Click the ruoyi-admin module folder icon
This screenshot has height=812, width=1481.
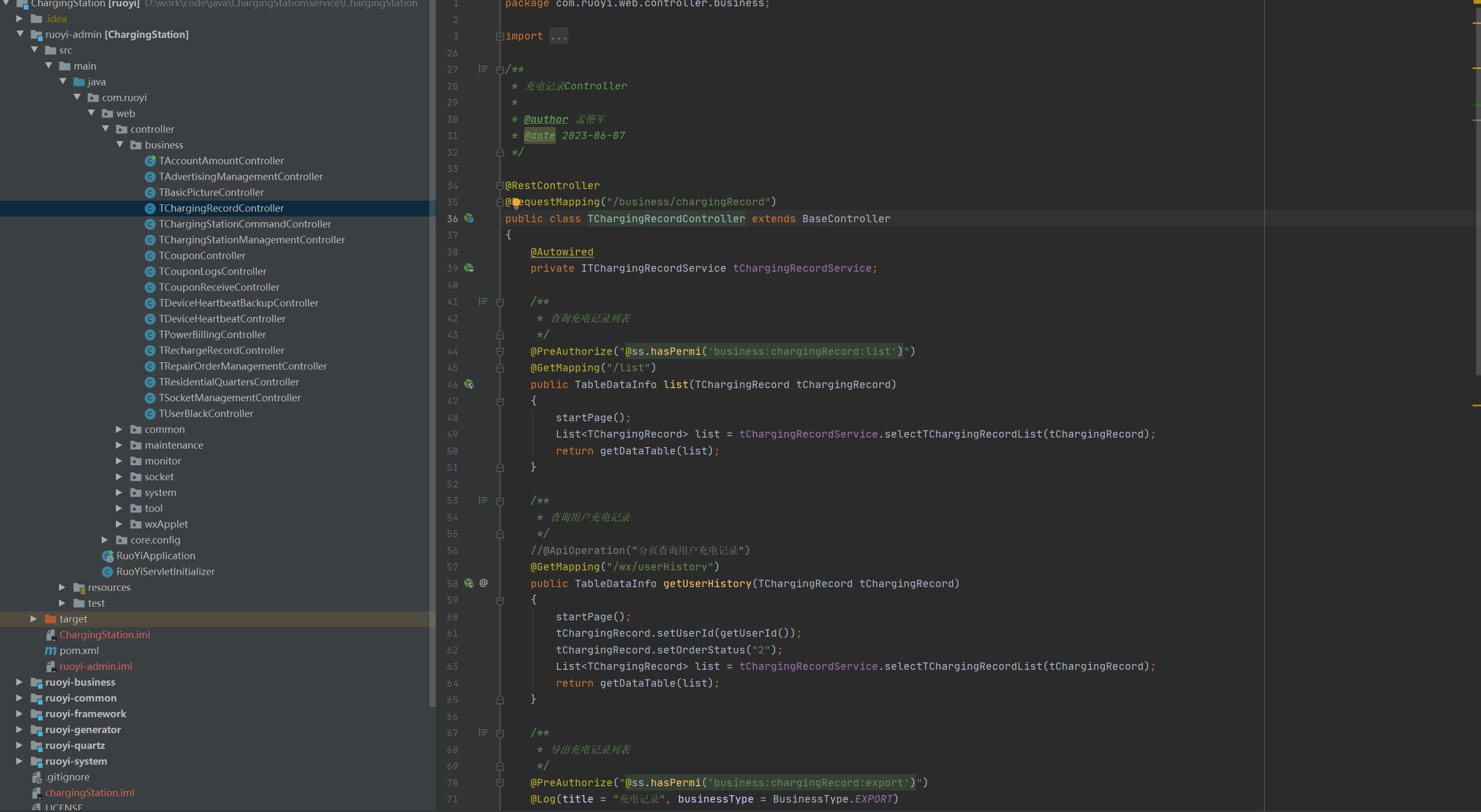pos(36,35)
